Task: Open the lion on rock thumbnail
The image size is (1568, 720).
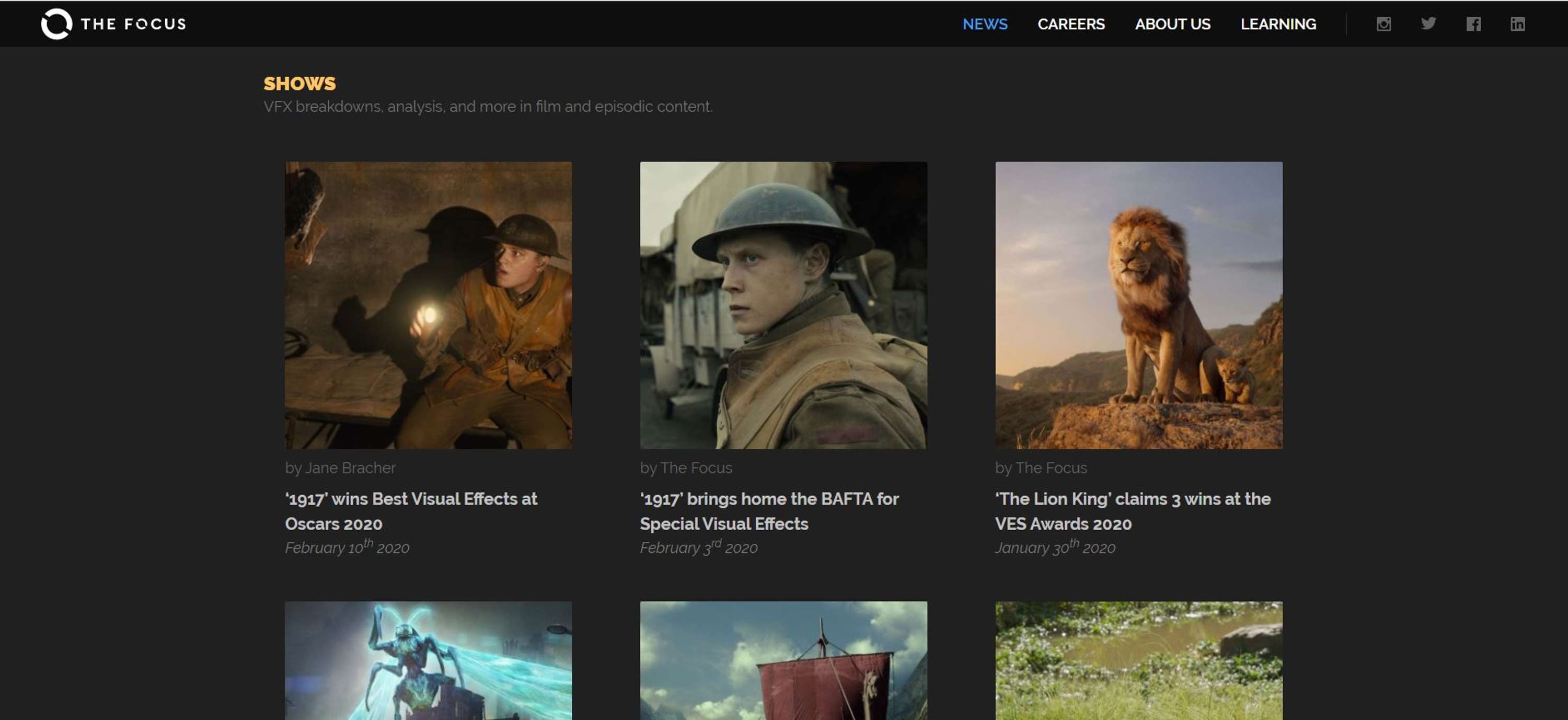Action: pyautogui.click(x=1138, y=305)
